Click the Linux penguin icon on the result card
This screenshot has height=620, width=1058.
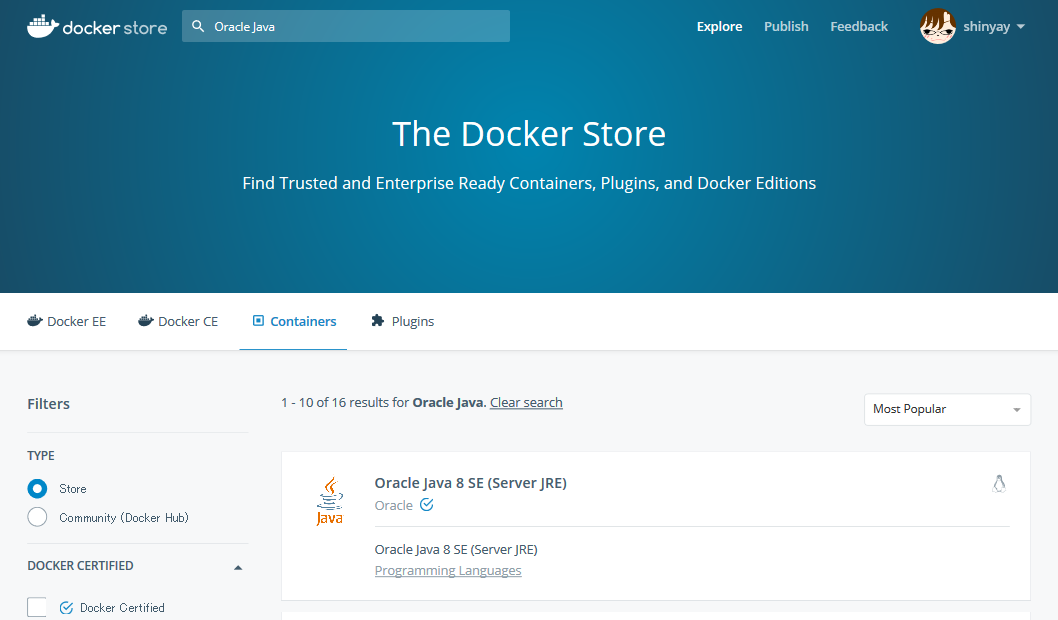pyautogui.click(x=999, y=484)
